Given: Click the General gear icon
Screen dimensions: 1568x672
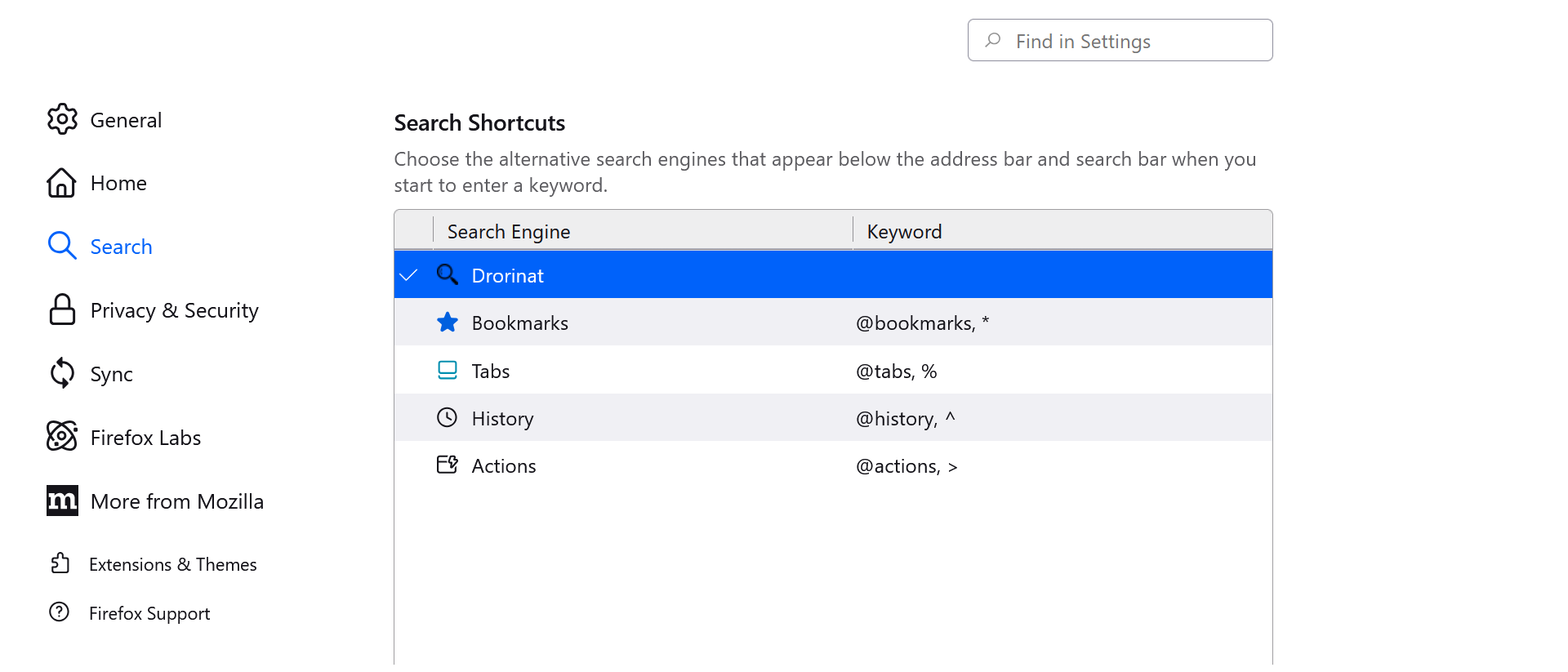Looking at the screenshot, I should 62,119.
